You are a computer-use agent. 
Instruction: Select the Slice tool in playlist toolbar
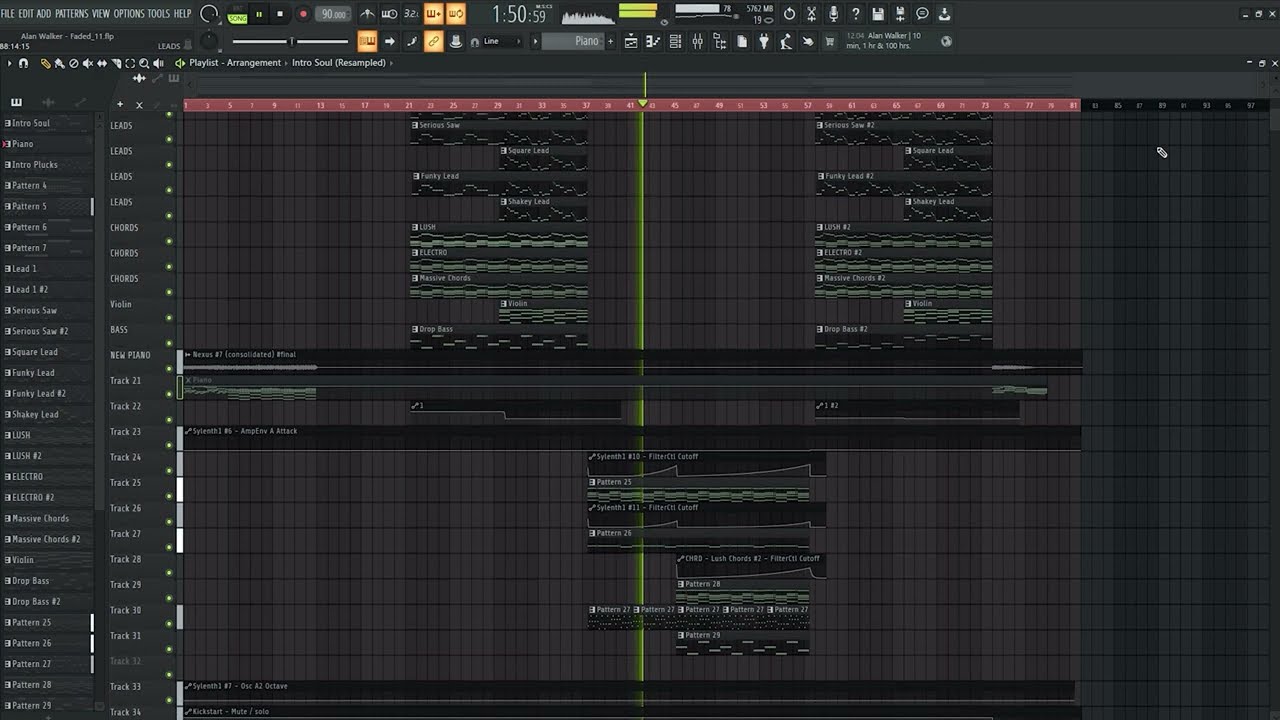pyautogui.click(x=115, y=63)
